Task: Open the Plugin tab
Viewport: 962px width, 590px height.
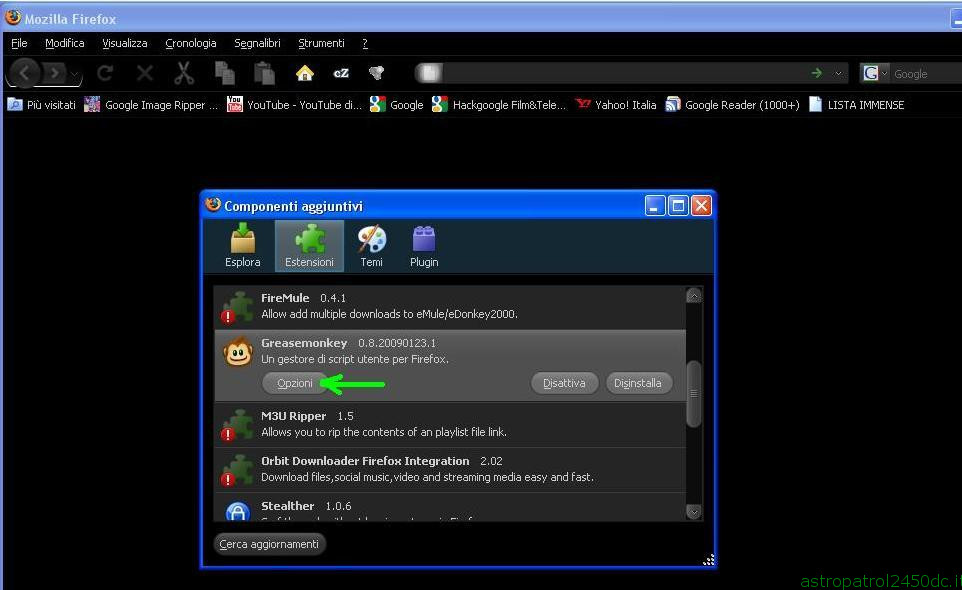Action: click(424, 245)
